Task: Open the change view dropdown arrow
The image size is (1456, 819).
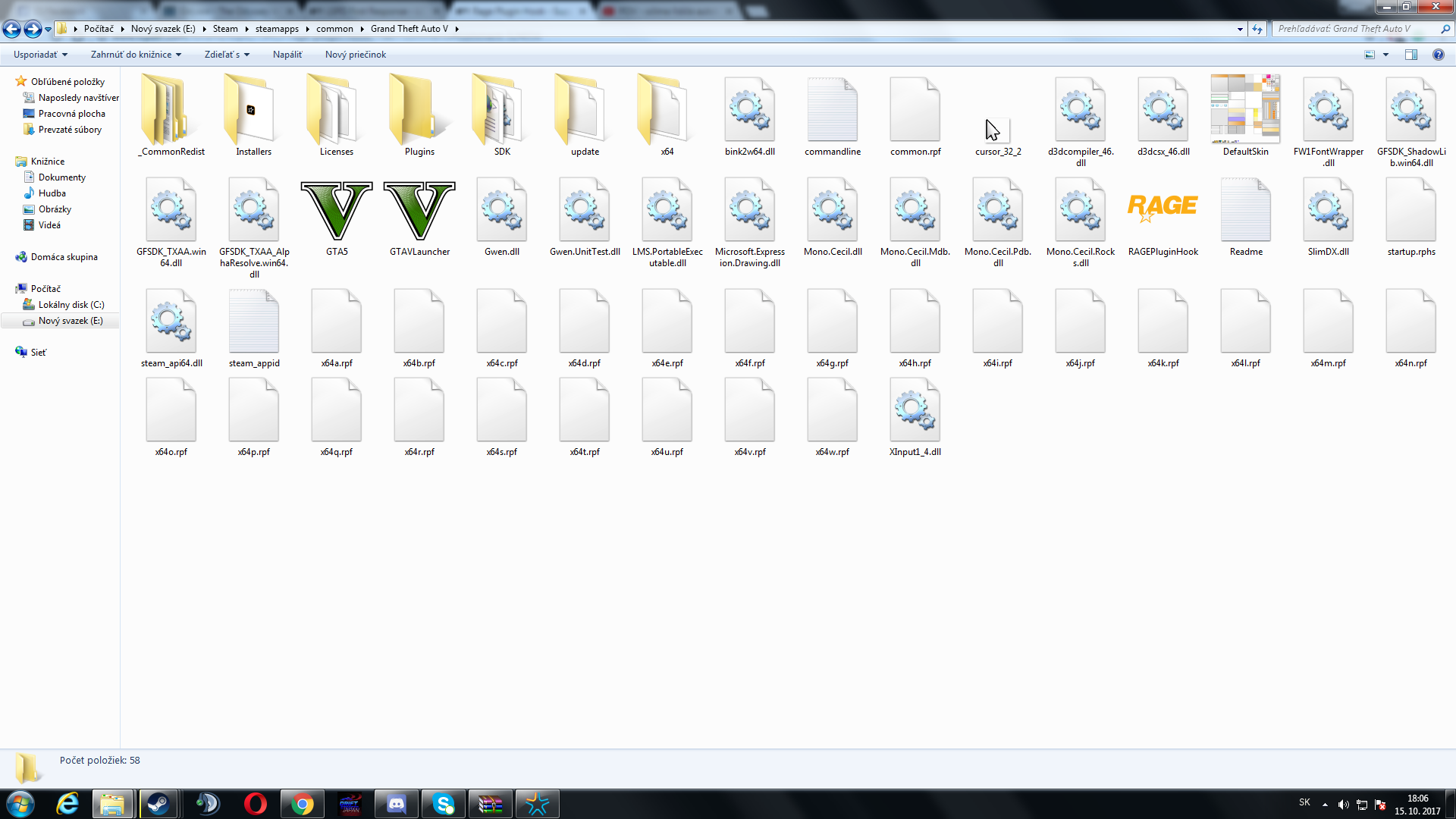Action: point(1385,55)
